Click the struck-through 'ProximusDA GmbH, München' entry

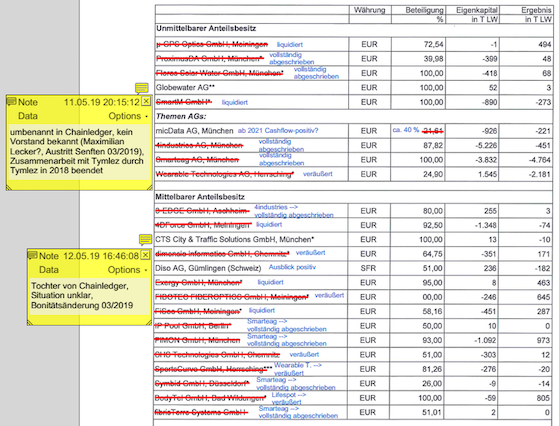coord(210,58)
